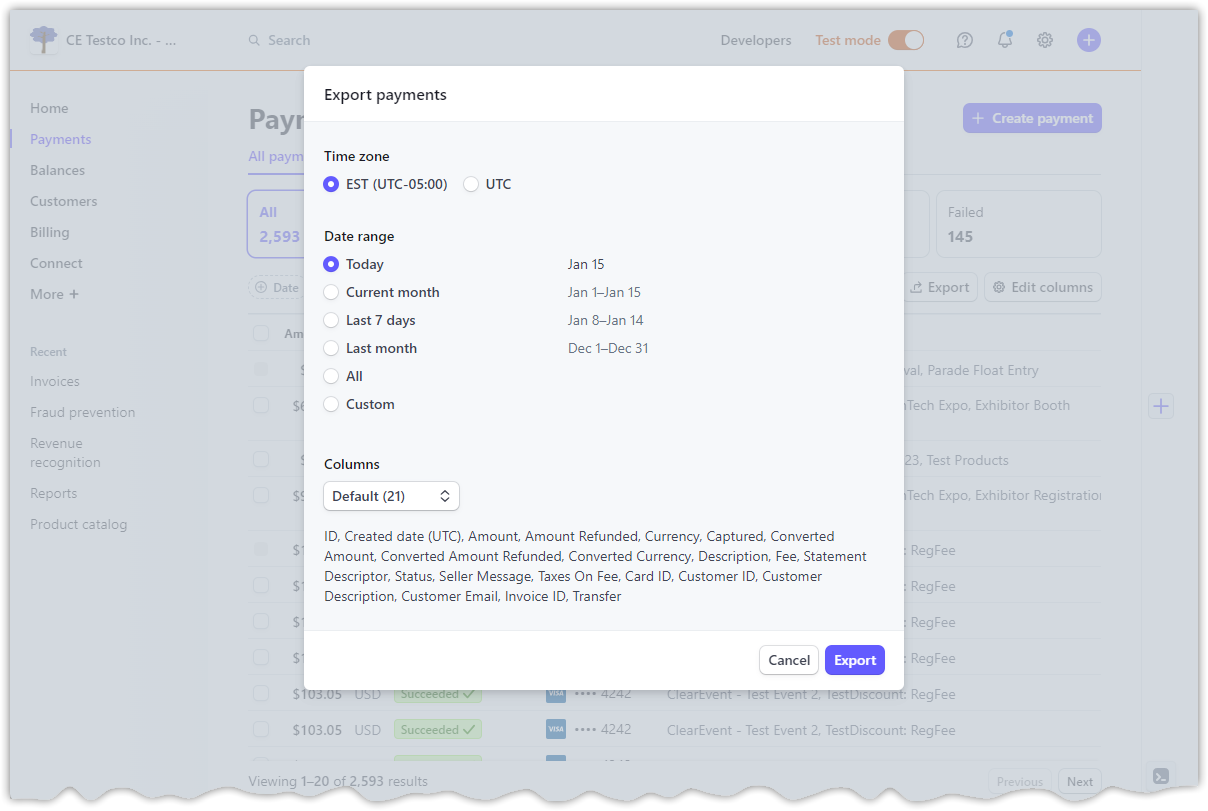Image resolution: width=1208 pixels, height=811 pixels.
Task: Open the Date filter dropdown
Action: click(x=275, y=287)
